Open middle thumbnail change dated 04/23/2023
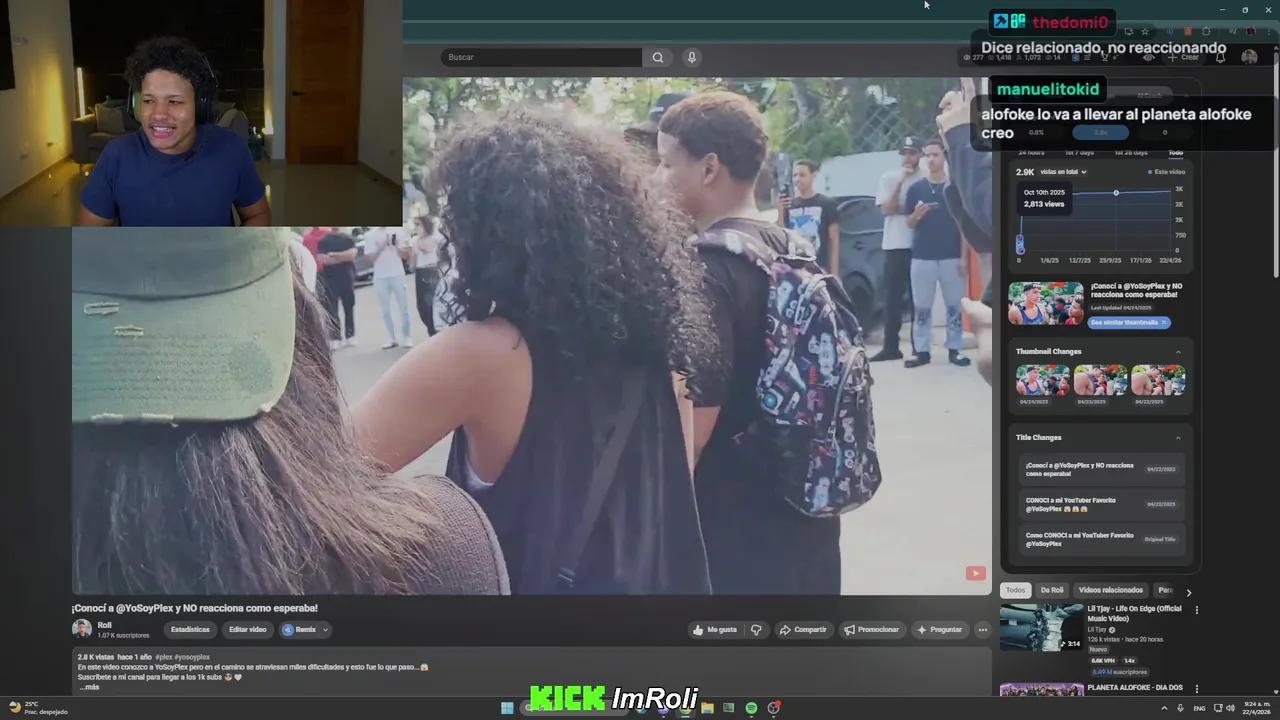The height and width of the screenshot is (720, 1280). click(x=1101, y=380)
